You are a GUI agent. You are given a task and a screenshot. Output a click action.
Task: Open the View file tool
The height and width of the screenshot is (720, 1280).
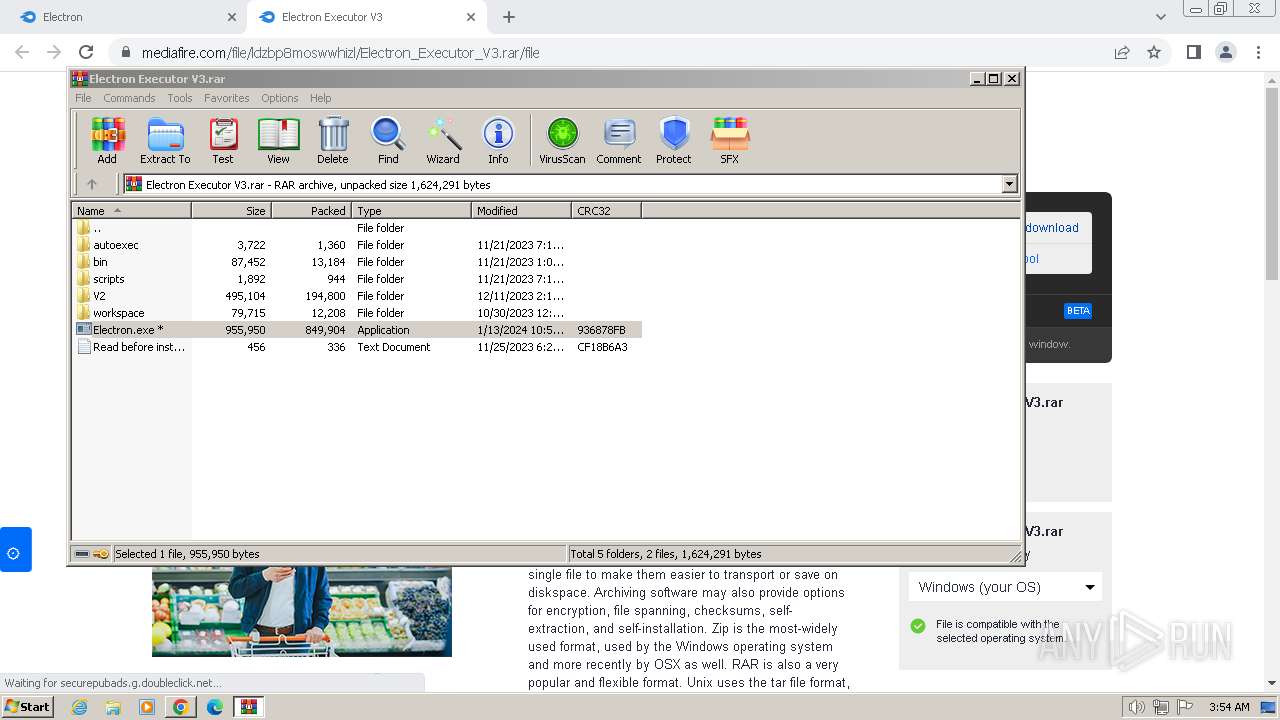(x=278, y=140)
